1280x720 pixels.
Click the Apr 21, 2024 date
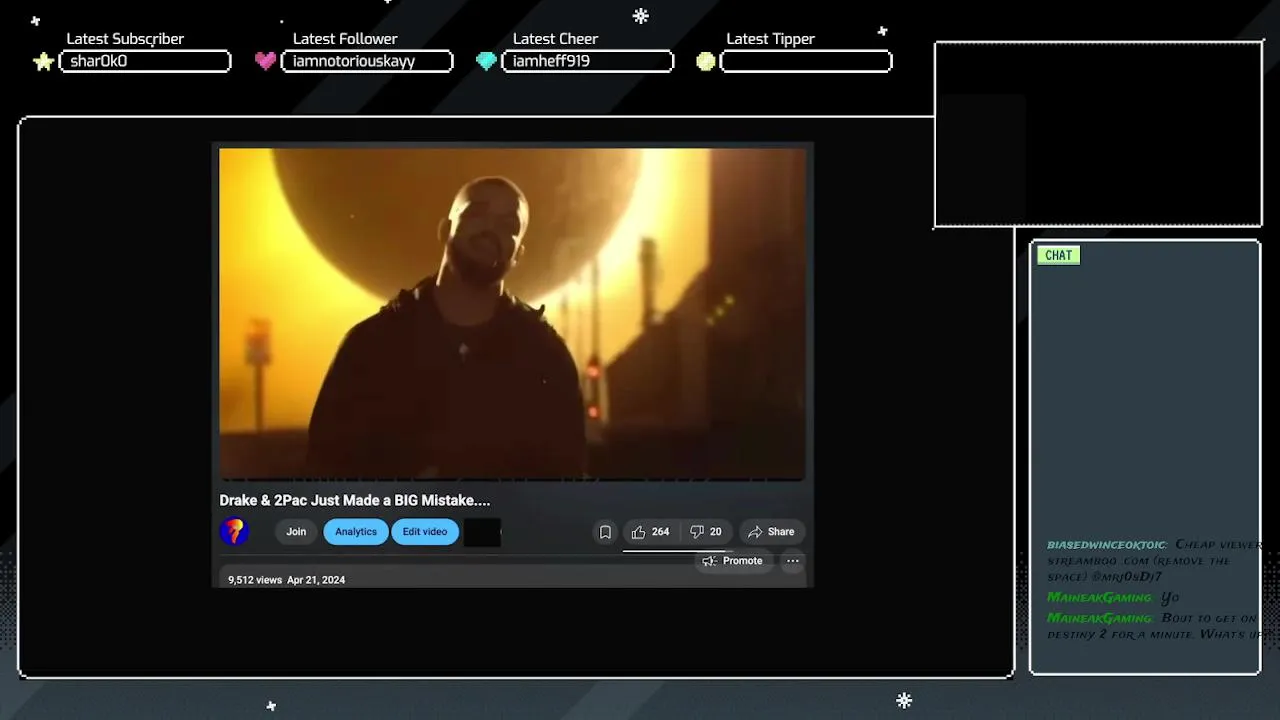[316, 580]
